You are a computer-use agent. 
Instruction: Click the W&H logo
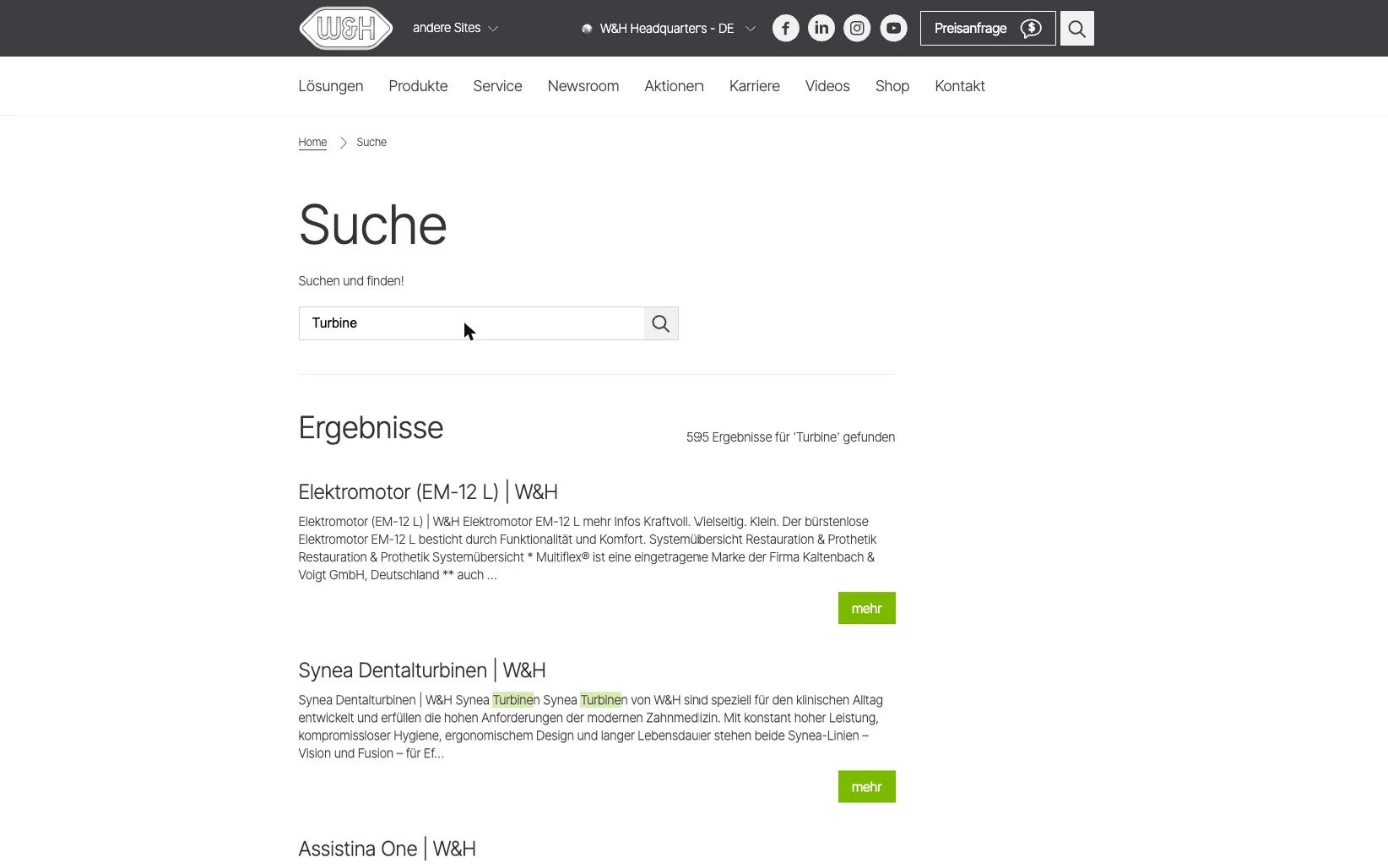[346, 28]
